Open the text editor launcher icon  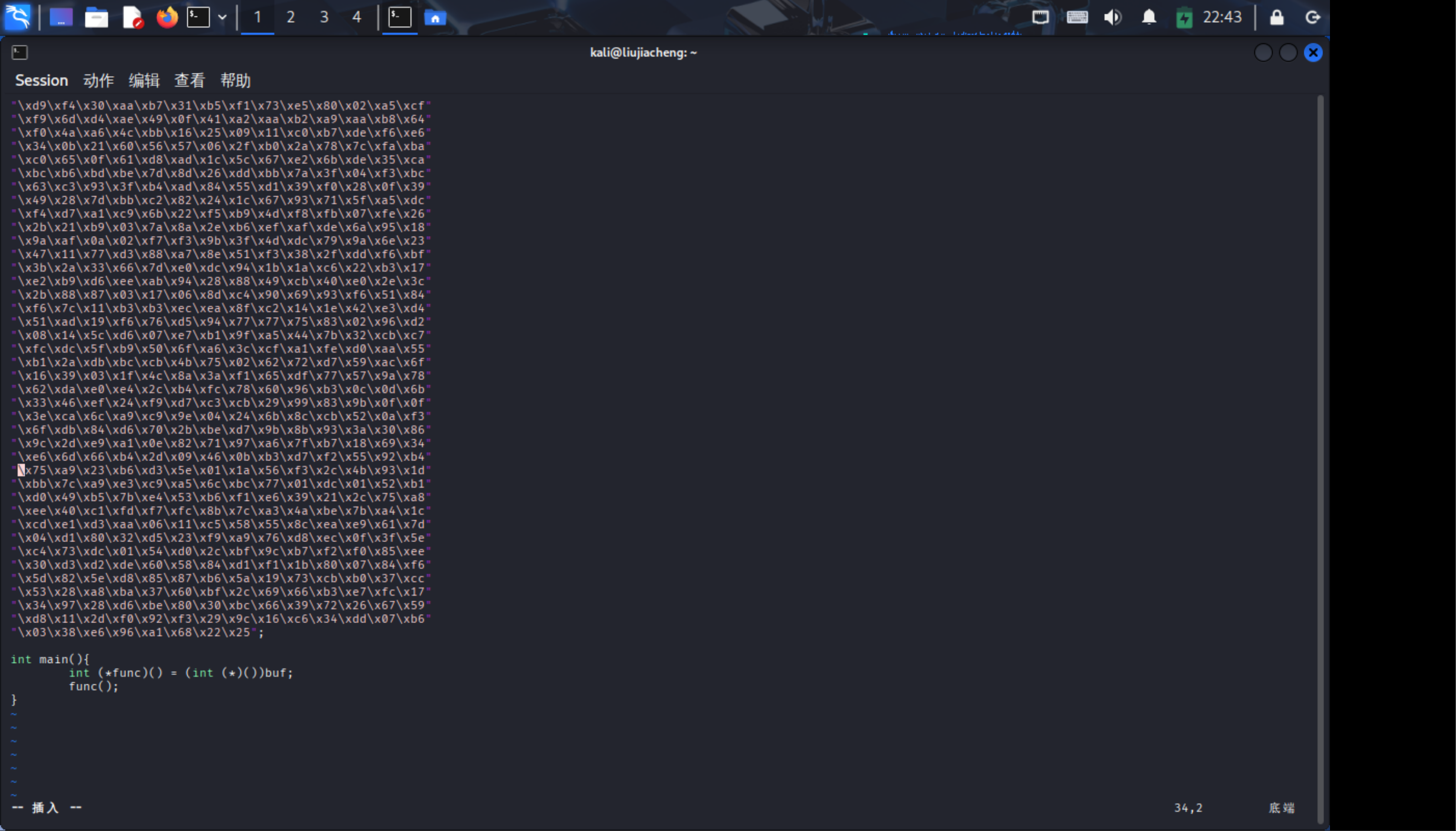click(x=132, y=18)
